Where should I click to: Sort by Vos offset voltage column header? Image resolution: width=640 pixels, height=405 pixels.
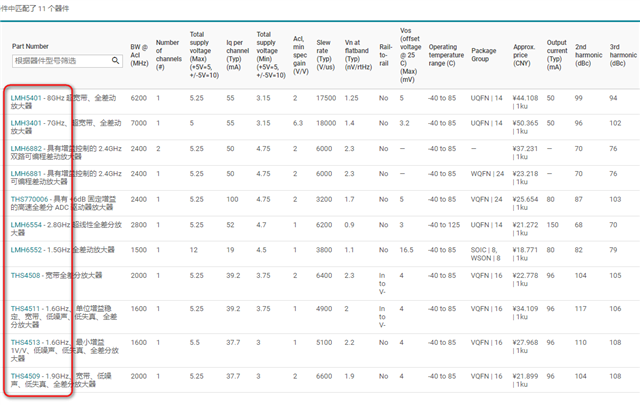coord(410,55)
